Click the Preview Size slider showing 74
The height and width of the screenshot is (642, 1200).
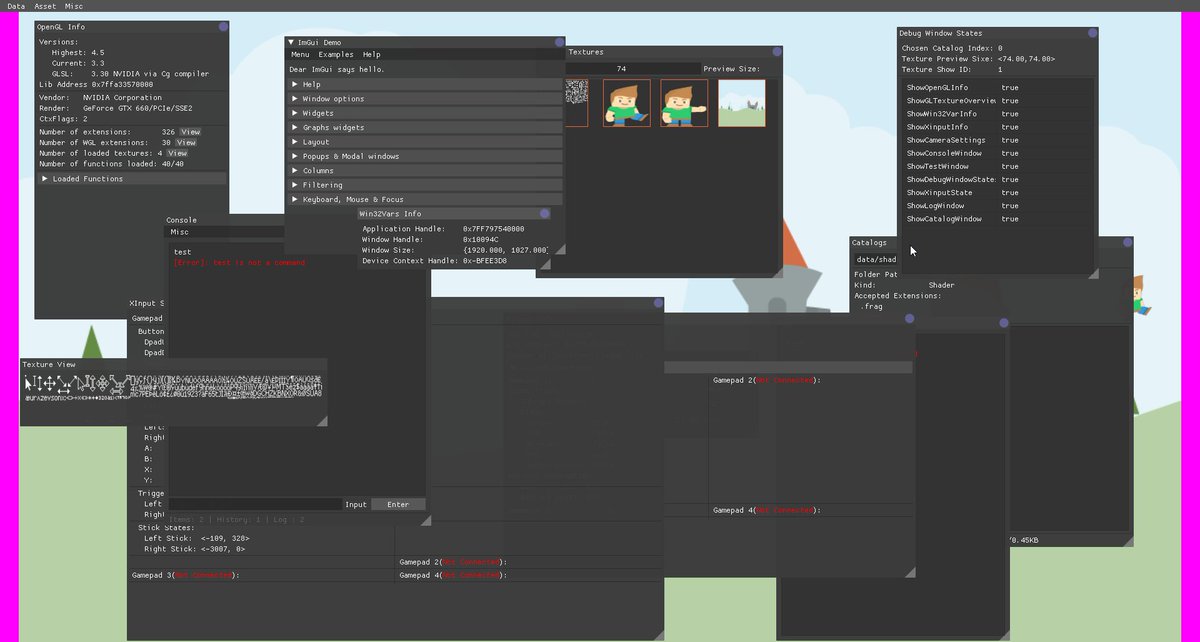click(632, 69)
